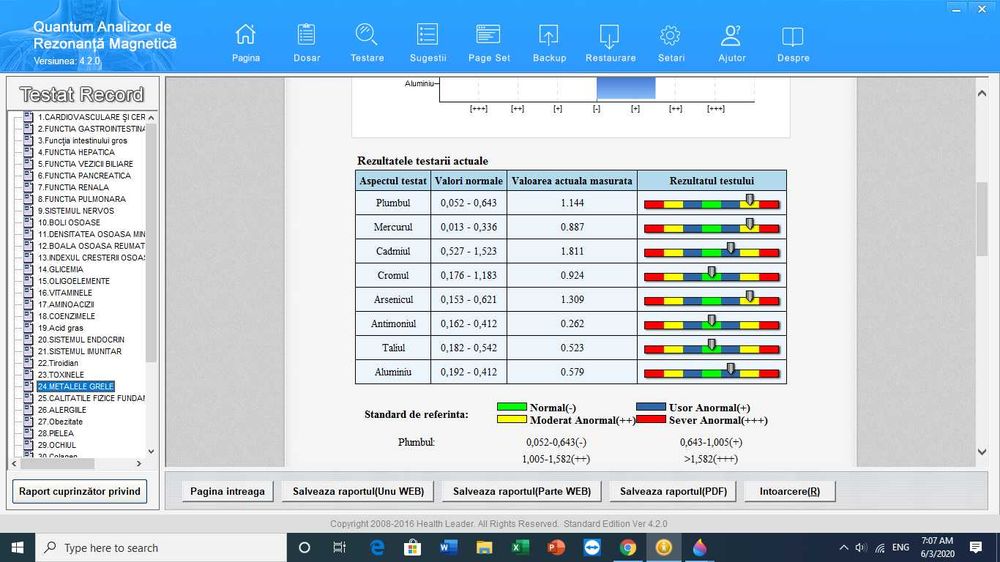The height and width of the screenshot is (562, 1000).
Task: Click report scroll-up arrow
Action: pos(982,93)
